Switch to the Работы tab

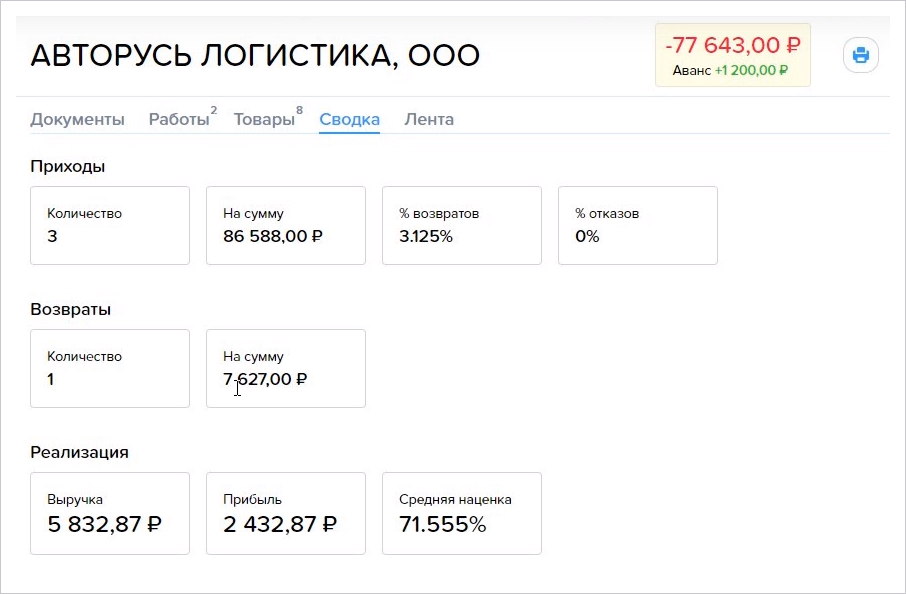point(181,119)
